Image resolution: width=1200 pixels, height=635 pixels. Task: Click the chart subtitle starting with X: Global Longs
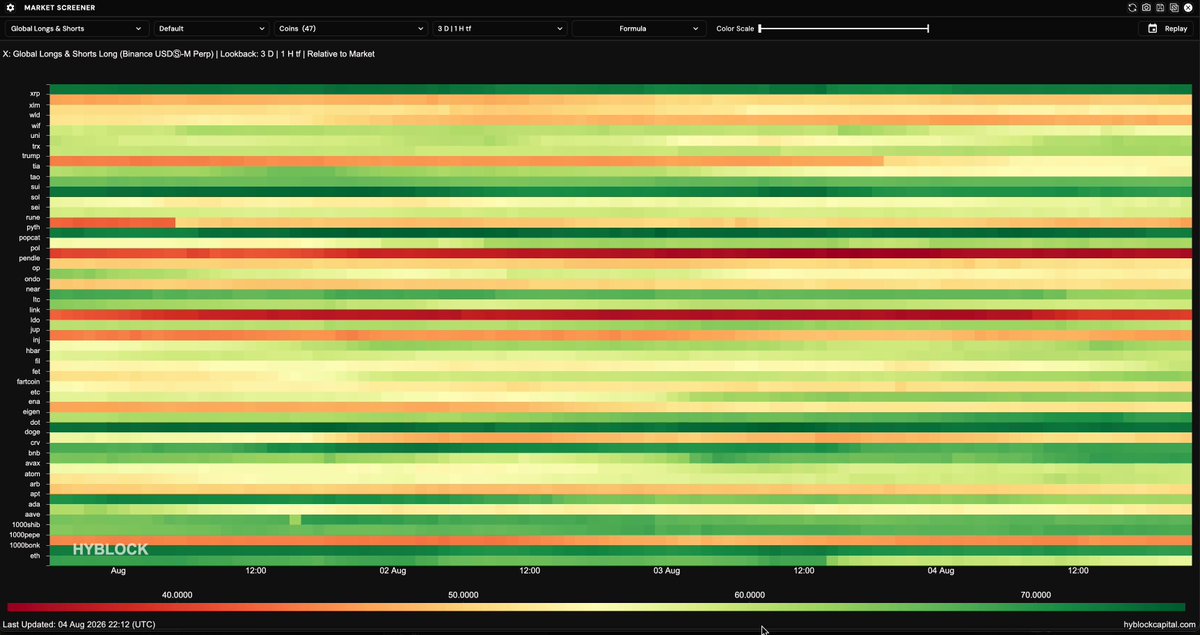(189, 54)
